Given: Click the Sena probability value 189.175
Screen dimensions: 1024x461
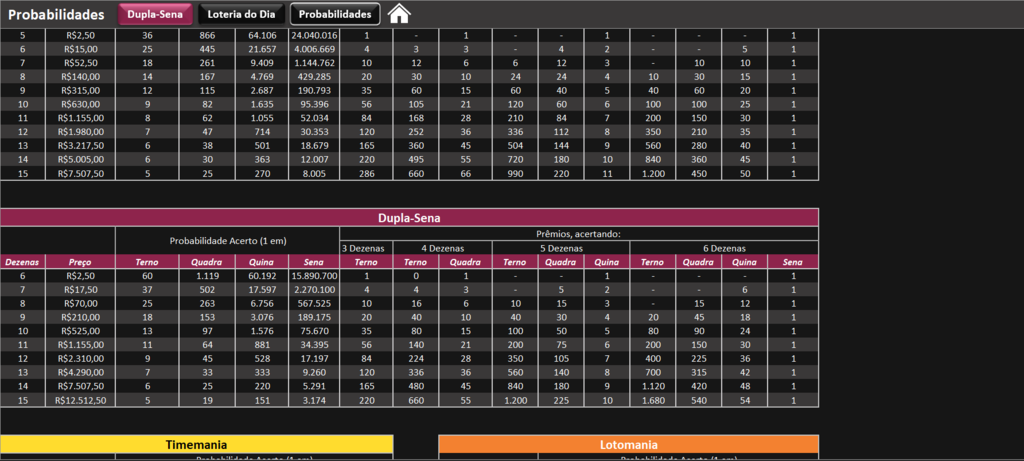Looking at the screenshot, I should pyautogui.click(x=314, y=317).
